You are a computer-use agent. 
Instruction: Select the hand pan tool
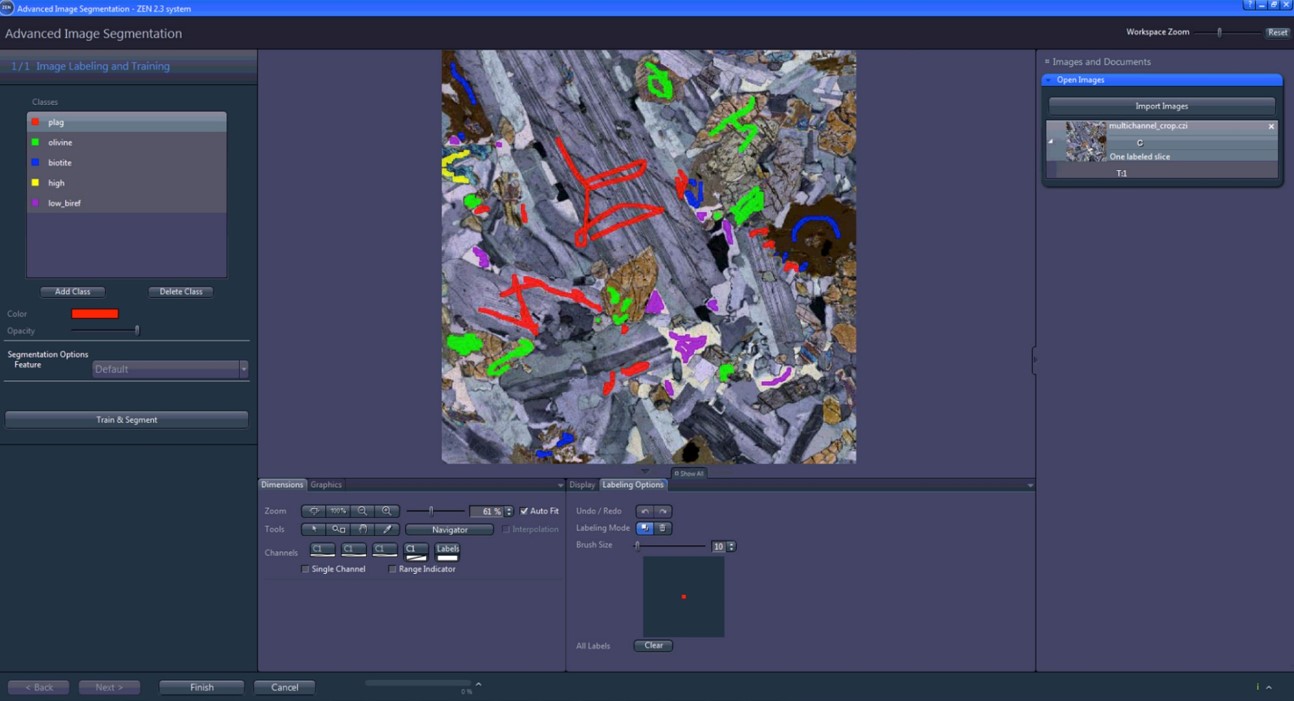coord(362,529)
